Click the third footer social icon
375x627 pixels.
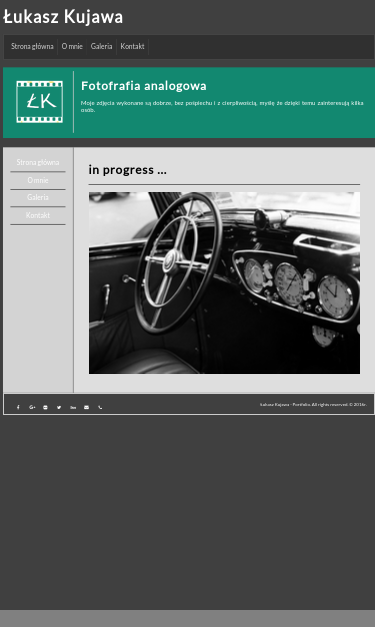click(45, 407)
